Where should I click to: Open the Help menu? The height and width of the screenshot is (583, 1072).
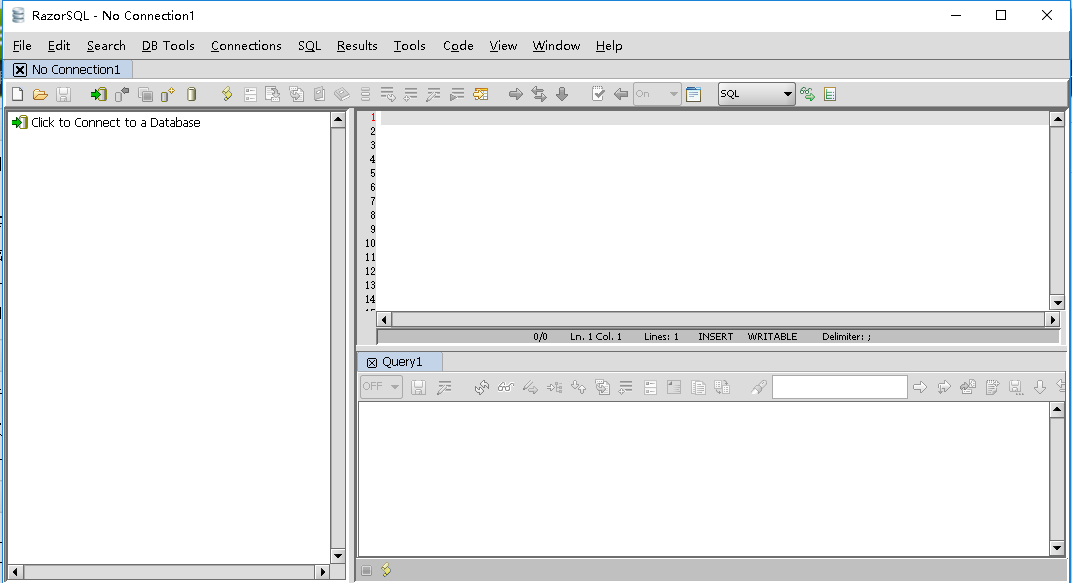[608, 46]
